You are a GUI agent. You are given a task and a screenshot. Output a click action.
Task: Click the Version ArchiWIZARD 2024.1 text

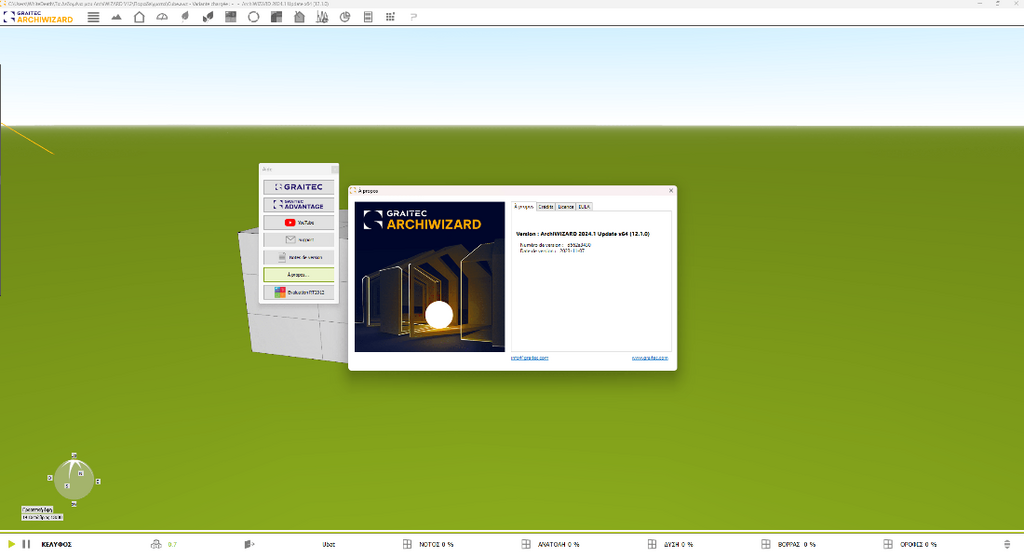[583, 234]
